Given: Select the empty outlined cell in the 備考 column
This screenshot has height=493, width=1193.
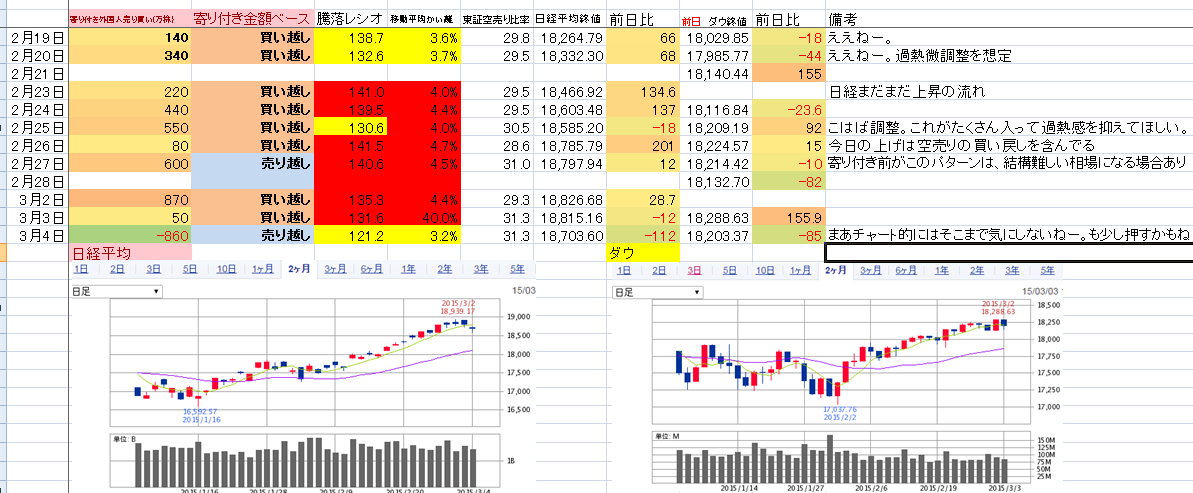Looking at the screenshot, I should point(1008,253).
